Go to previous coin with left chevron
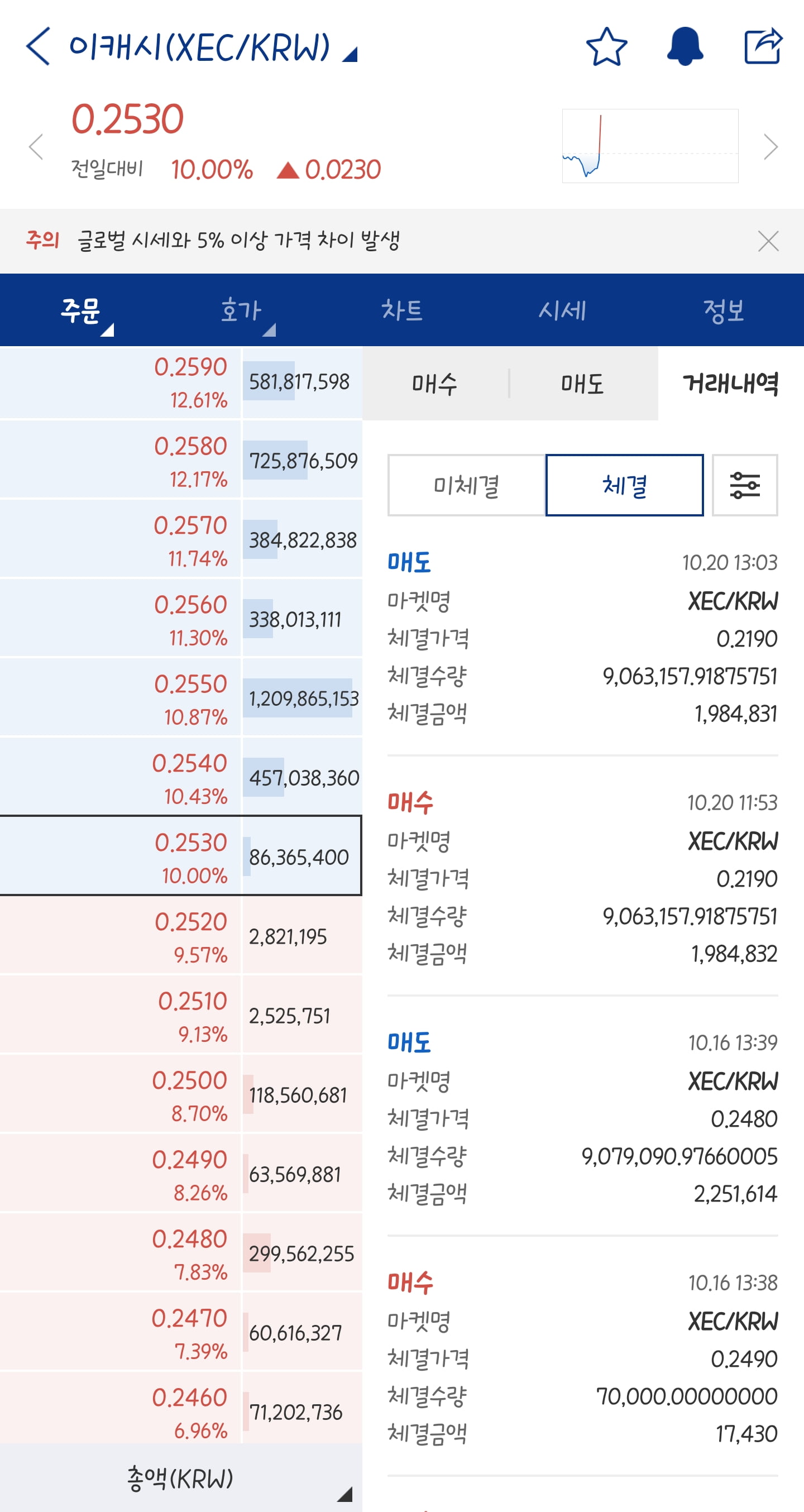804x1512 pixels. (x=36, y=147)
